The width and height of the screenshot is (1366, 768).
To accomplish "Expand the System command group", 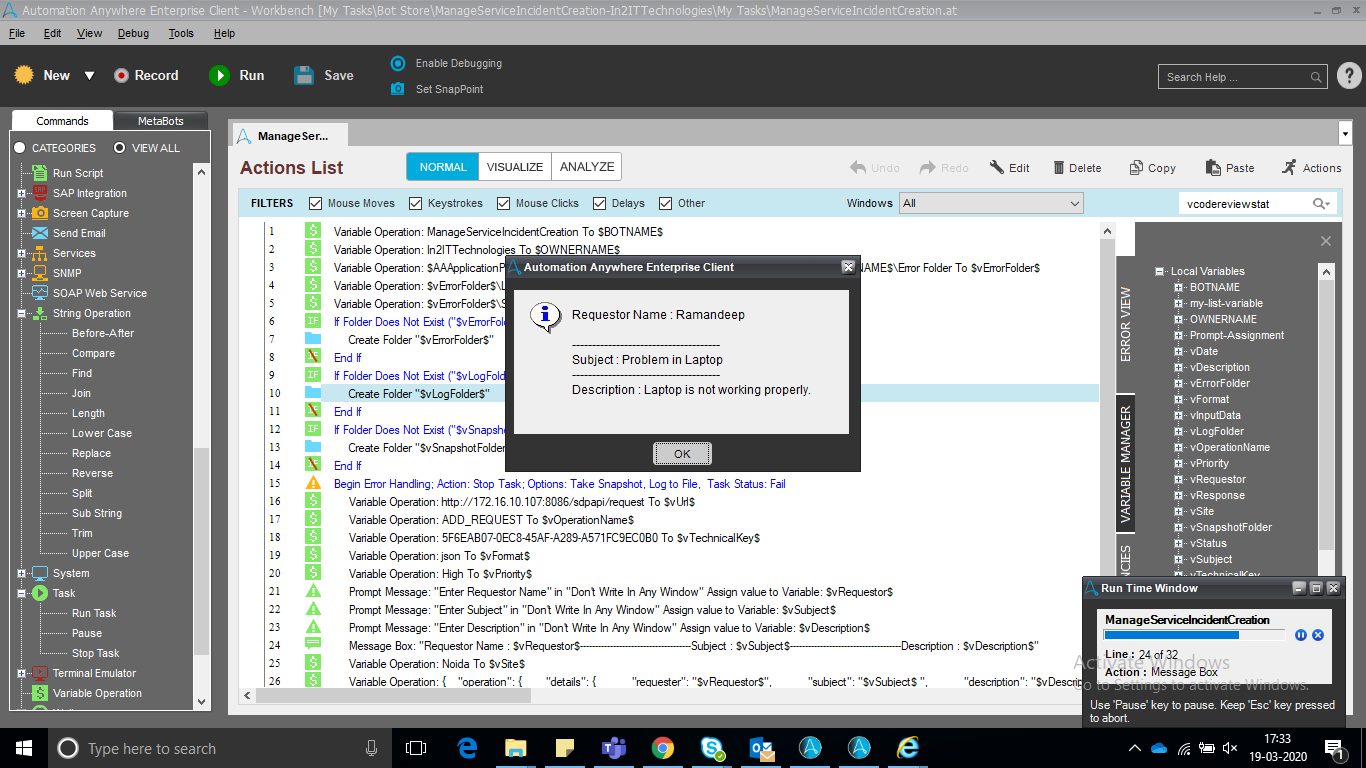I will pos(22,573).
